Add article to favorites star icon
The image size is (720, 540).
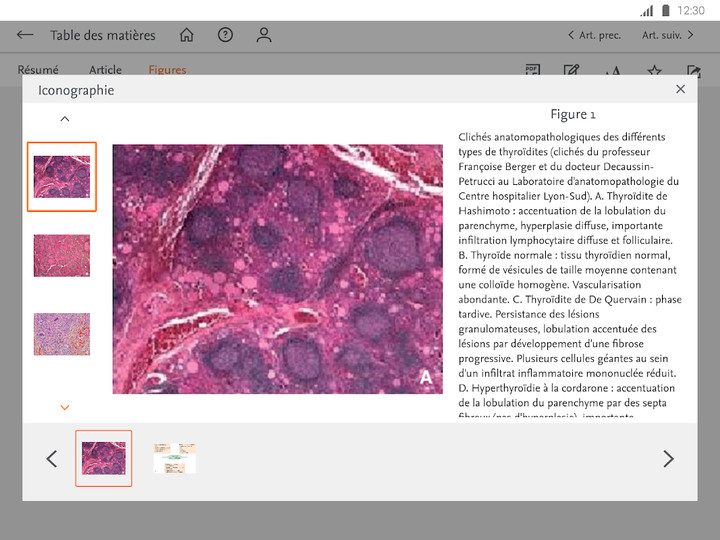tap(654, 71)
